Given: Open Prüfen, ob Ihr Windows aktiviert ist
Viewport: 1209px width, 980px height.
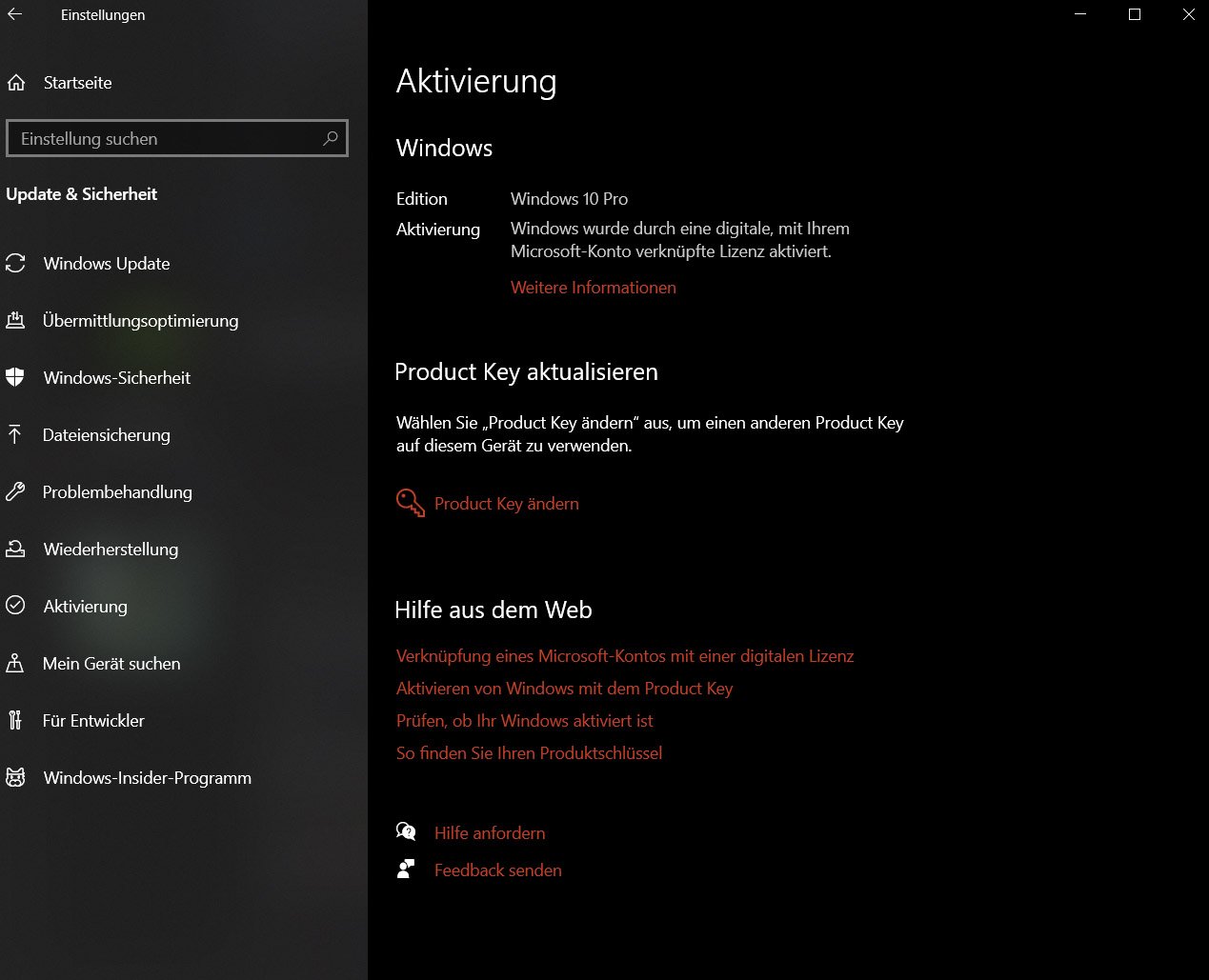Looking at the screenshot, I should coord(525,721).
